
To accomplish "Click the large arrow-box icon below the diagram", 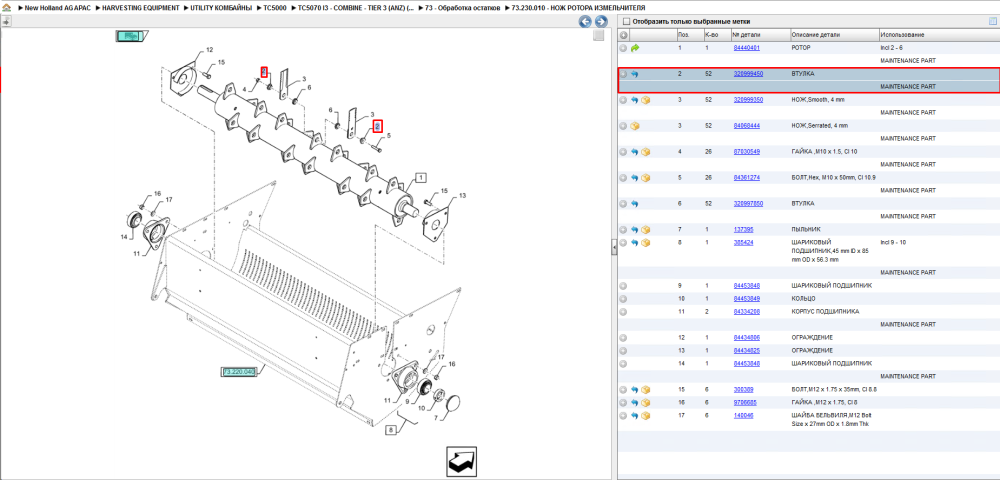I will coord(461,462).
